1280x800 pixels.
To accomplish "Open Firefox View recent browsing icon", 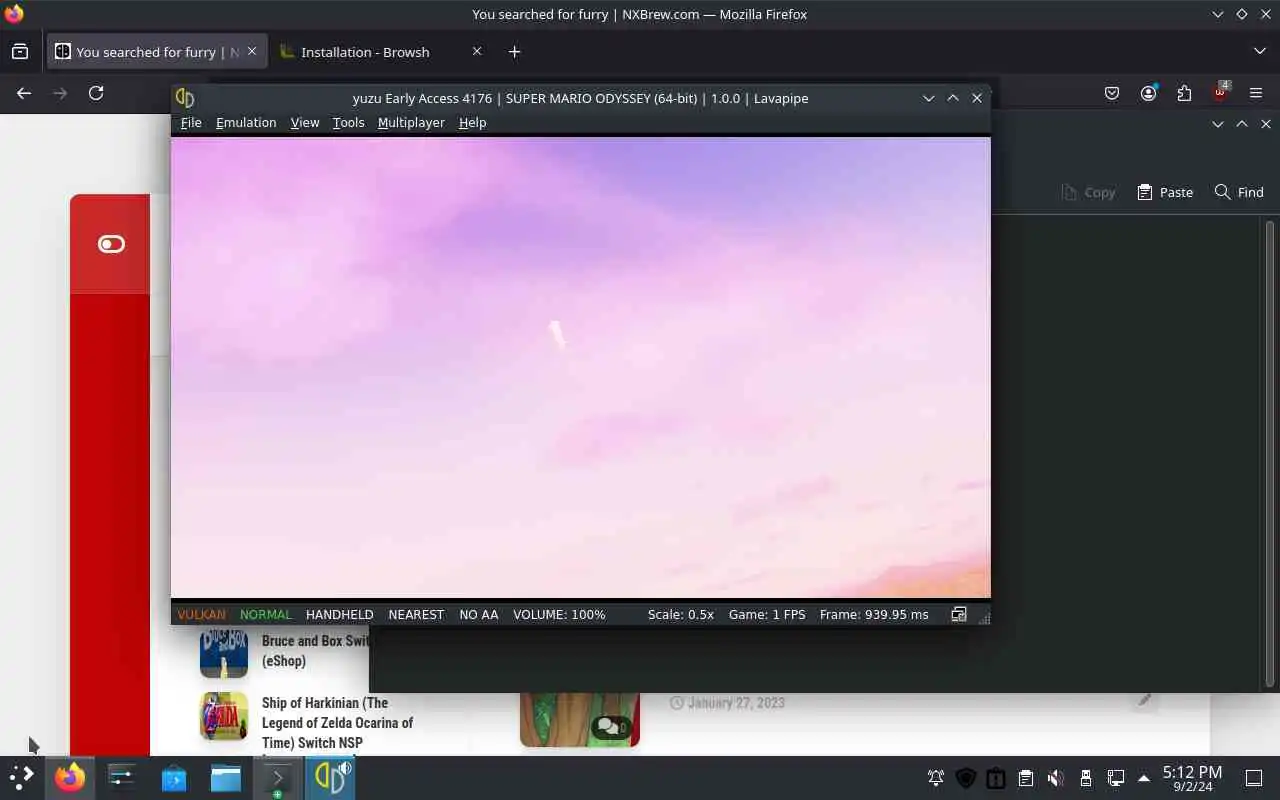I will (x=20, y=52).
